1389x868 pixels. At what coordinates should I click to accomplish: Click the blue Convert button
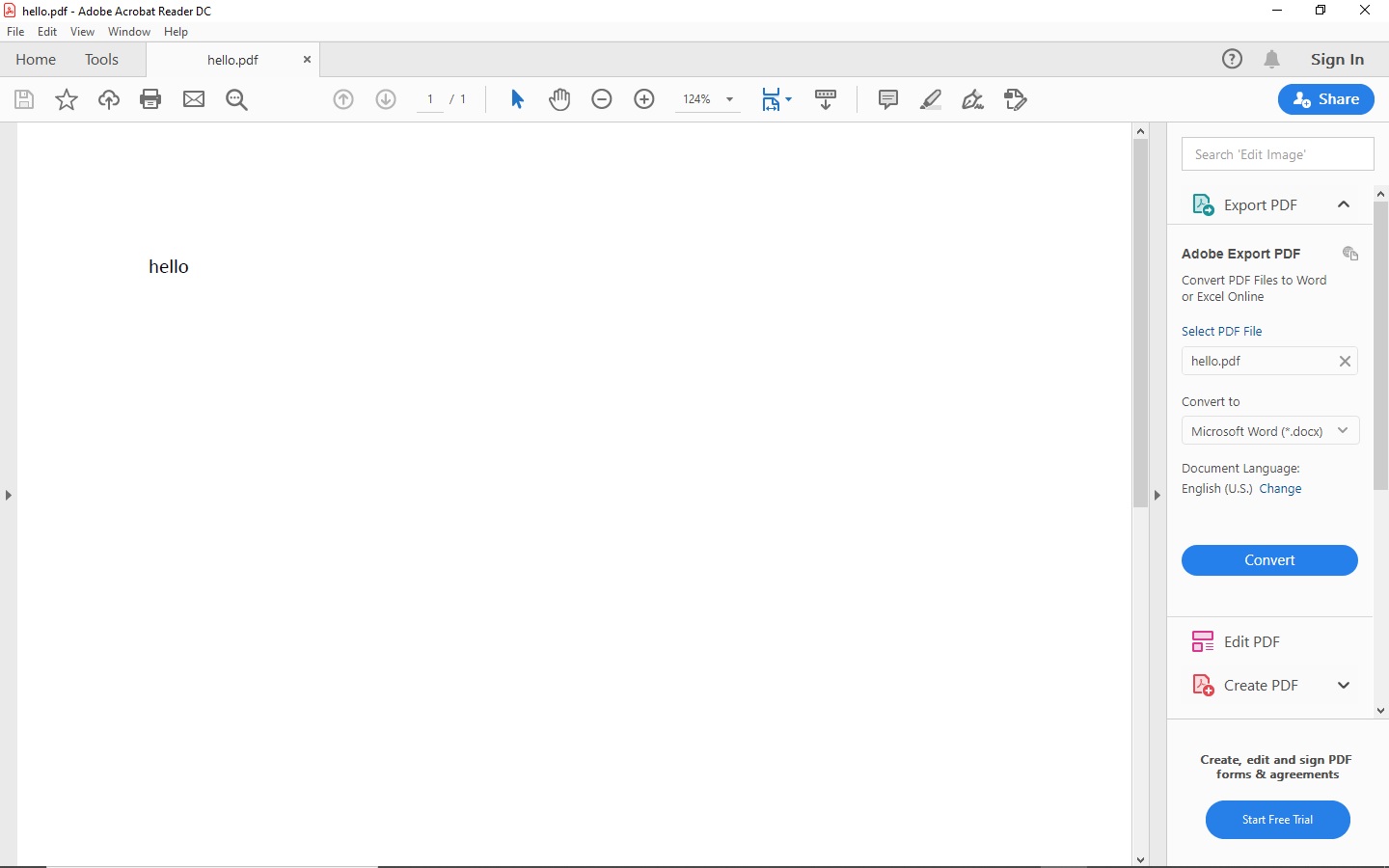[1269, 560]
